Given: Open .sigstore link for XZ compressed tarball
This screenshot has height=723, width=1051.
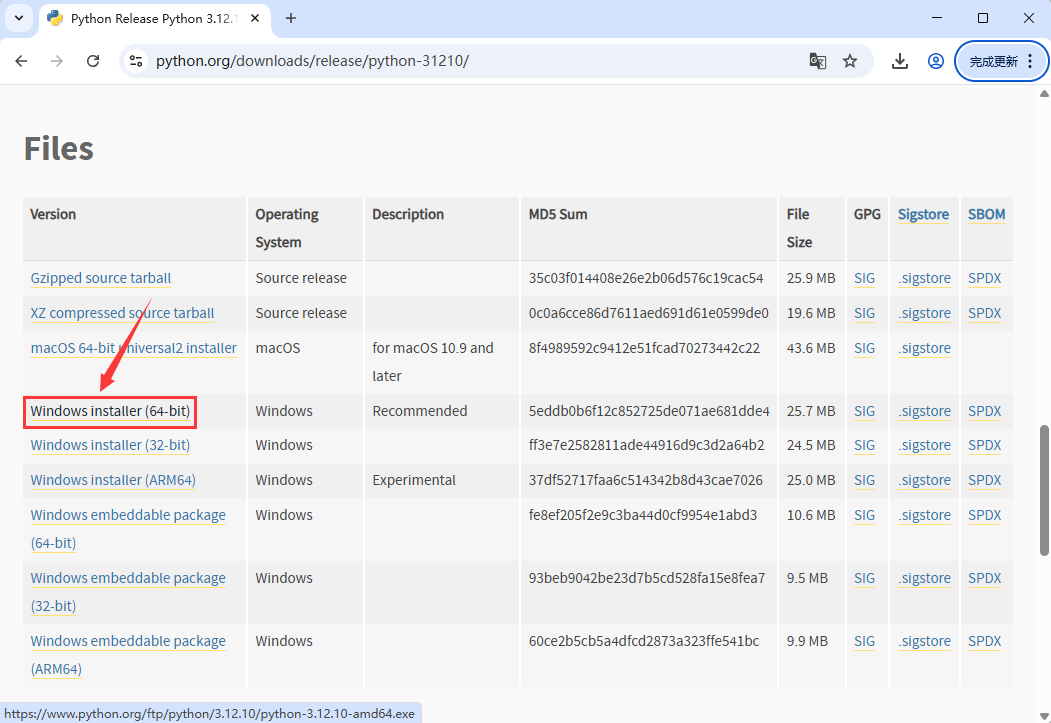Looking at the screenshot, I should (924, 313).
